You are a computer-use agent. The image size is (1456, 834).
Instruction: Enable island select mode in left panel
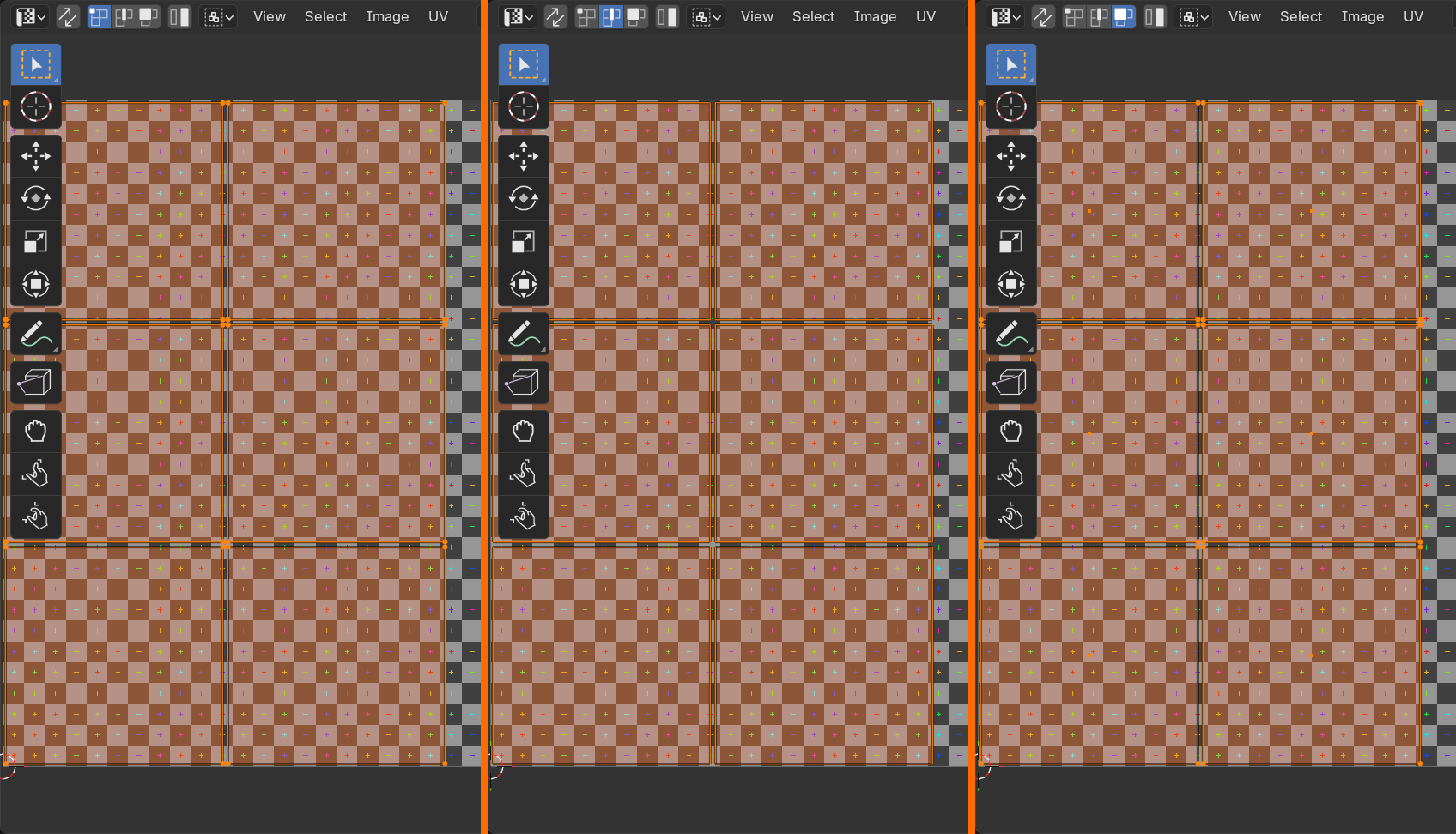click(x=179, y=16)
